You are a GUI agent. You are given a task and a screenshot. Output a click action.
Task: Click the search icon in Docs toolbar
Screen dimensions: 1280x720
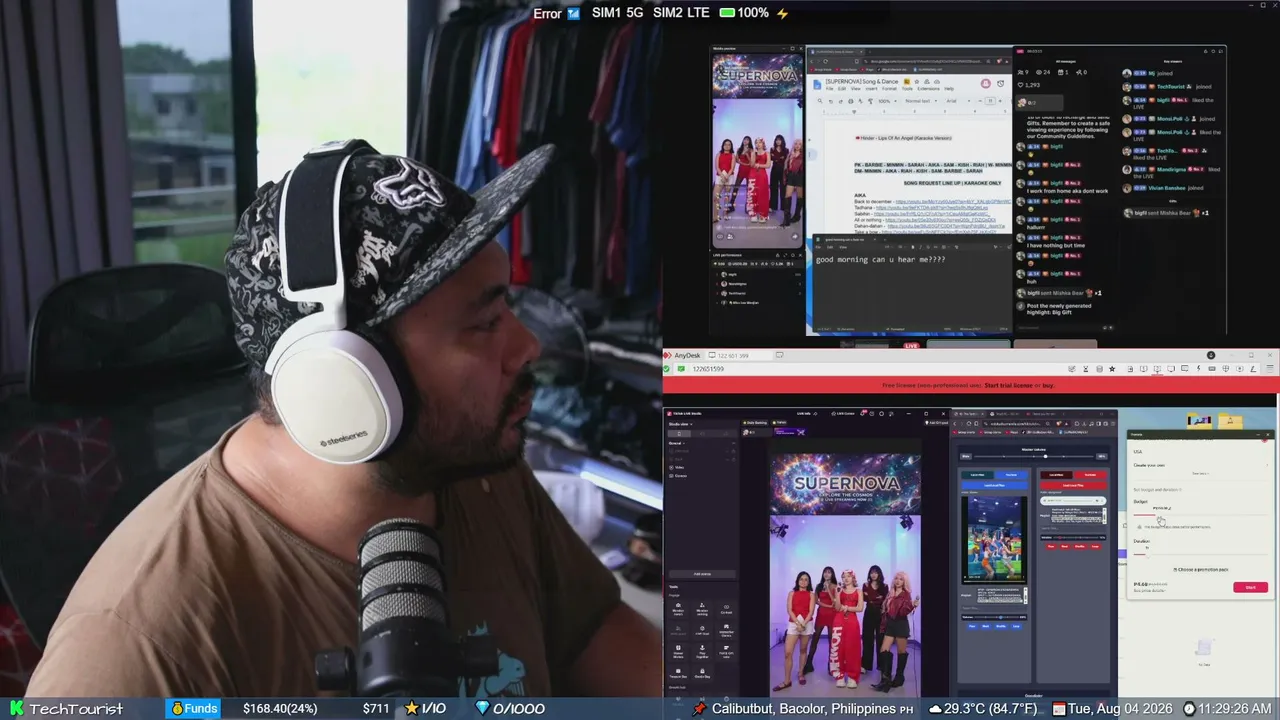(x=821, y=101)
